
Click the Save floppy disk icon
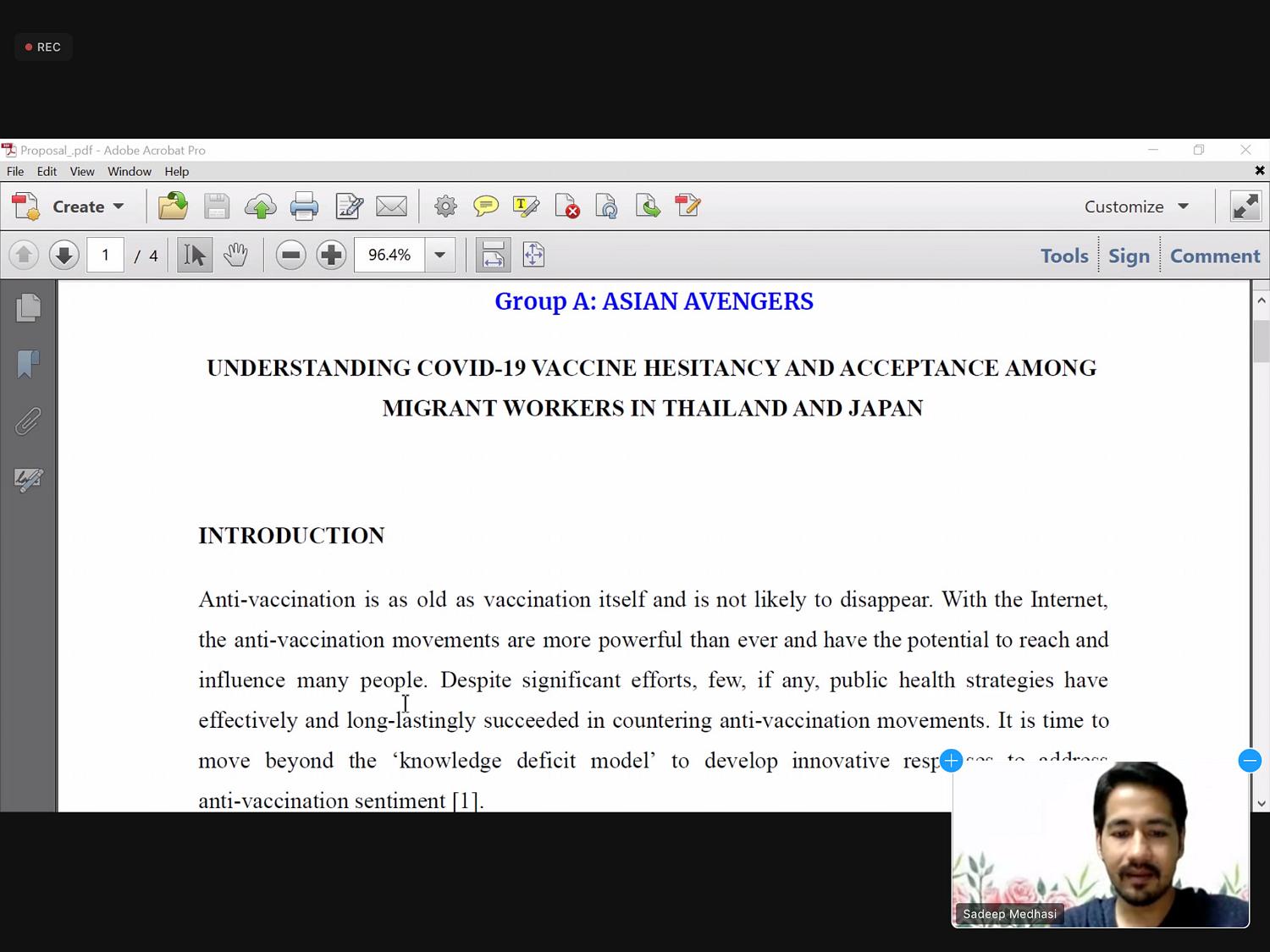tap(217, 206)
